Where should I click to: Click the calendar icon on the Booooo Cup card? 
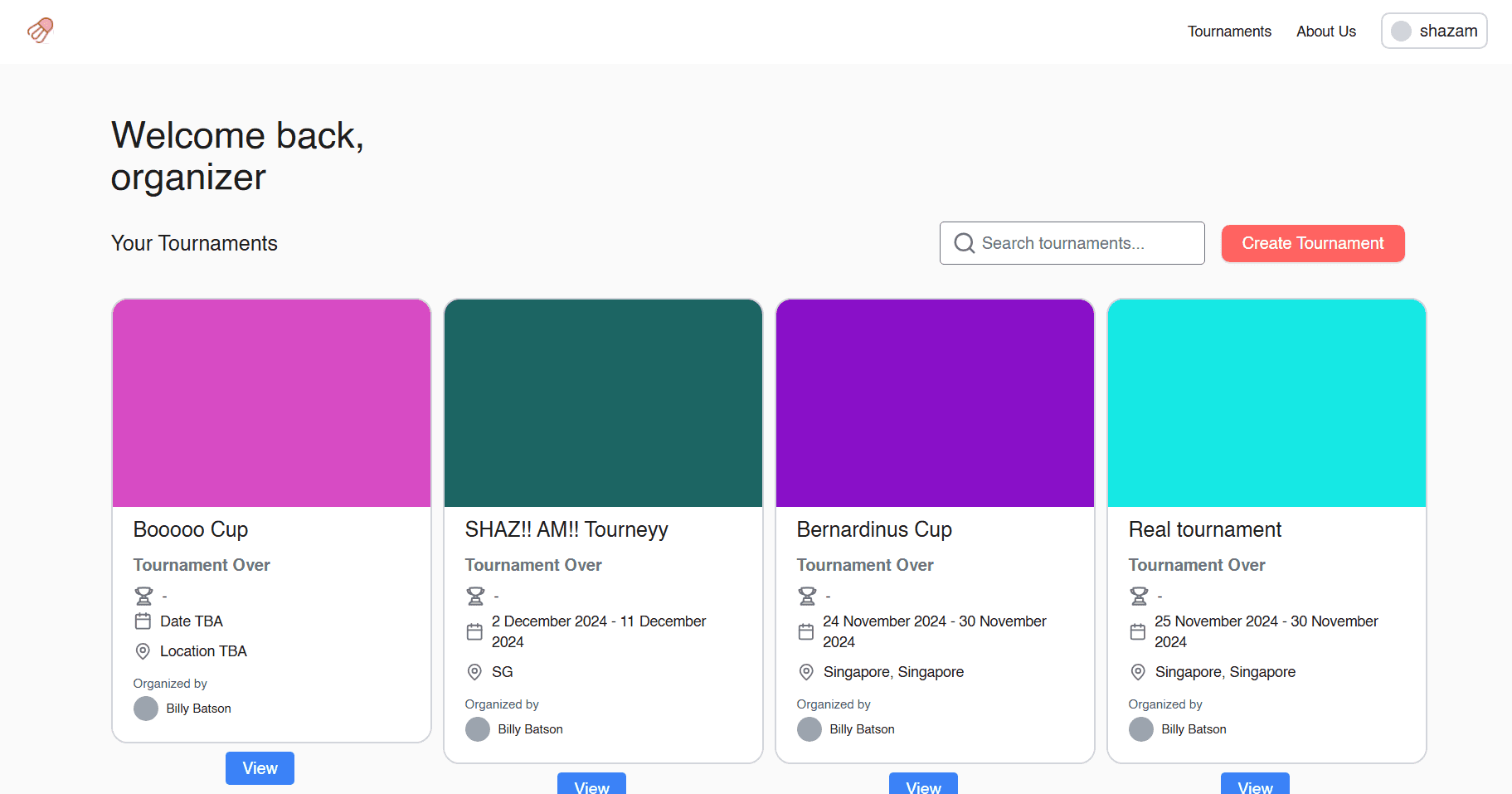point(143,621)
